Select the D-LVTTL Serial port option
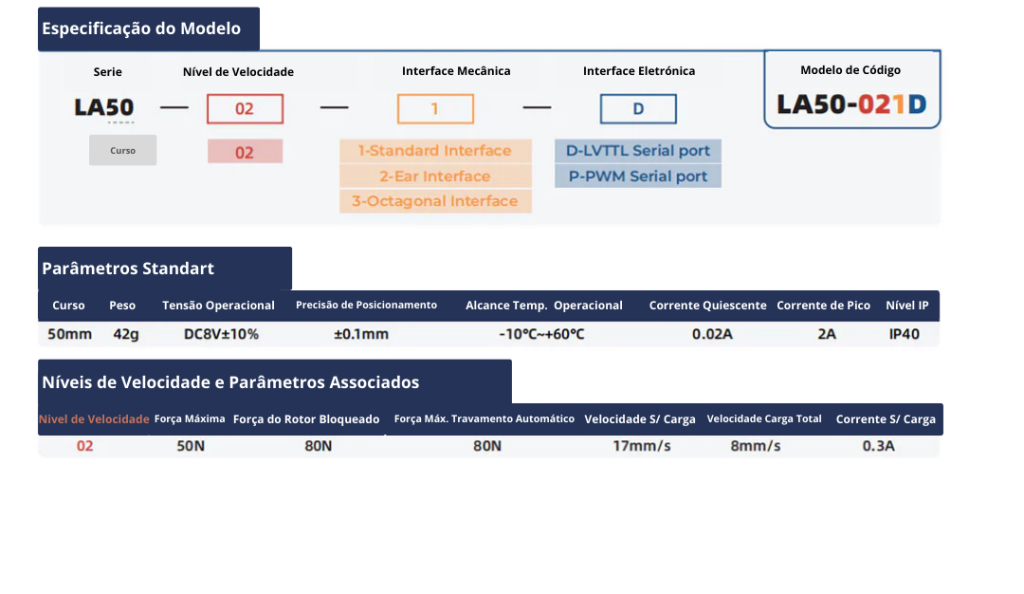Screen dimensions: 1024x594 pos(638,151)
